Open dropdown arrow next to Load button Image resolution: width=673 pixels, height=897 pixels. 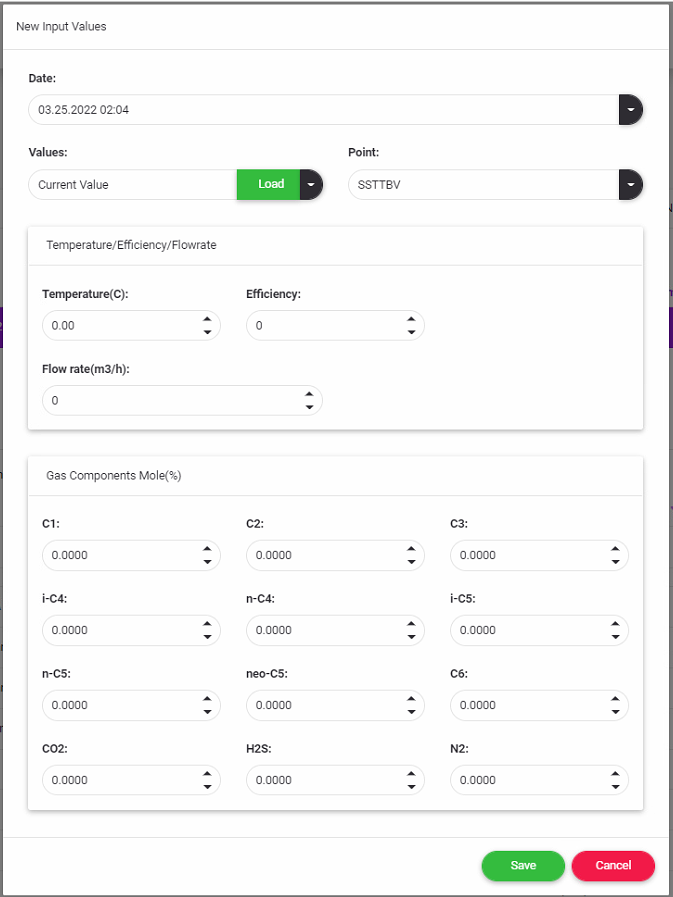coord(311,185)
